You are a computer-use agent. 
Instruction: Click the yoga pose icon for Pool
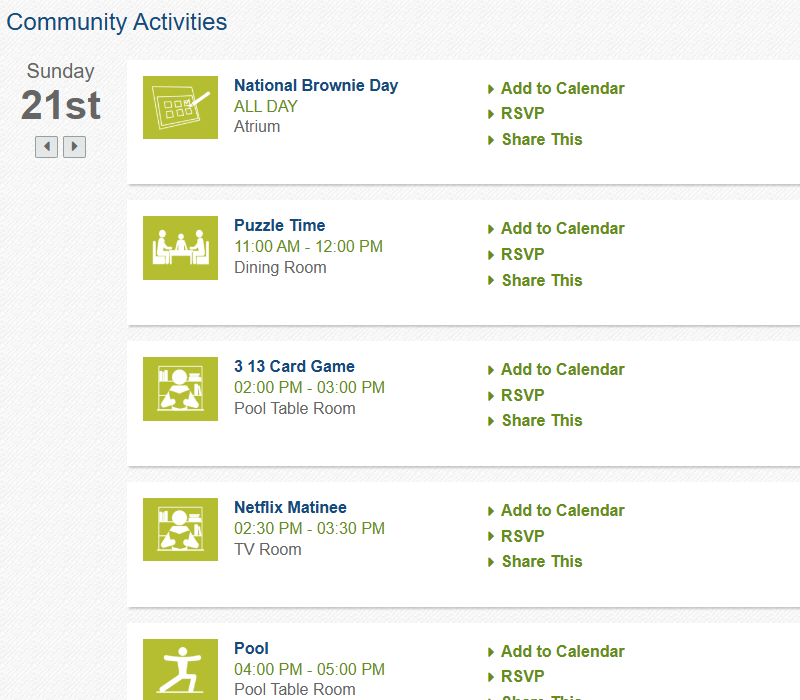point(180,669)
